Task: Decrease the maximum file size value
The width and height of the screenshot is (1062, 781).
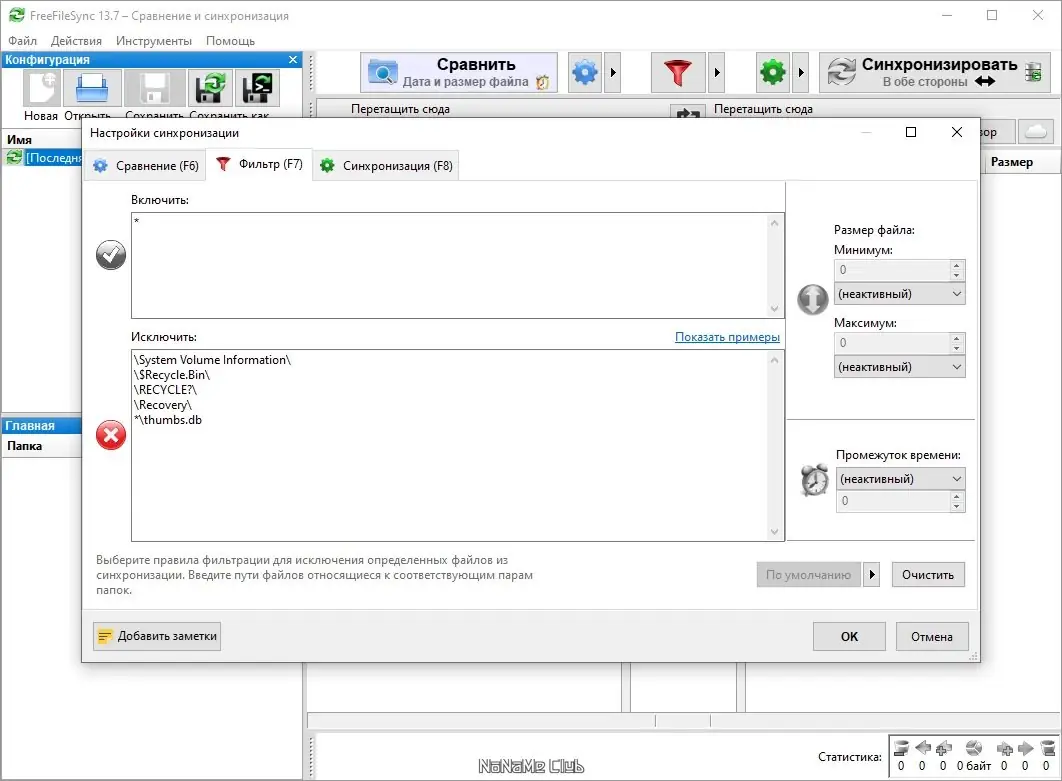Action: (x=956, y=348)
